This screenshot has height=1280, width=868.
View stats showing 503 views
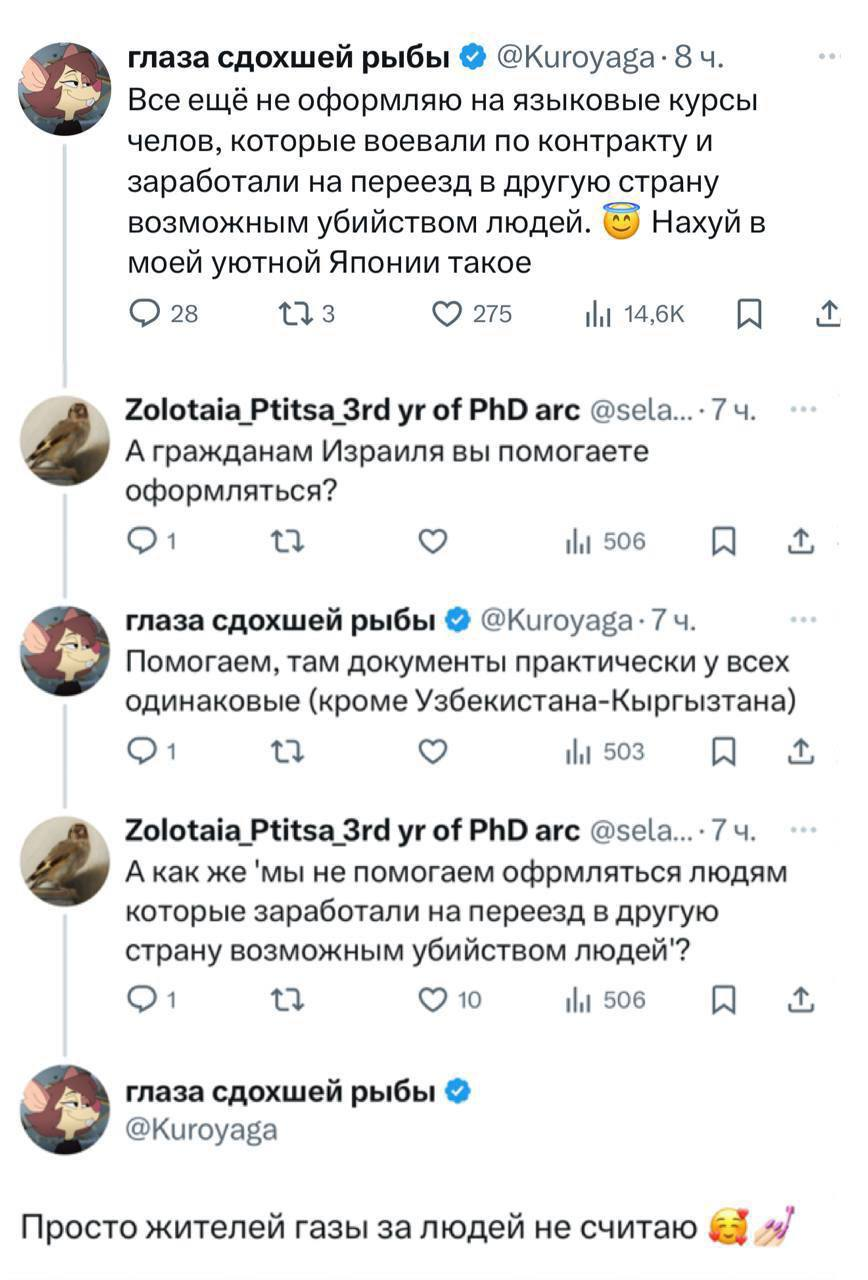(607, 751)
